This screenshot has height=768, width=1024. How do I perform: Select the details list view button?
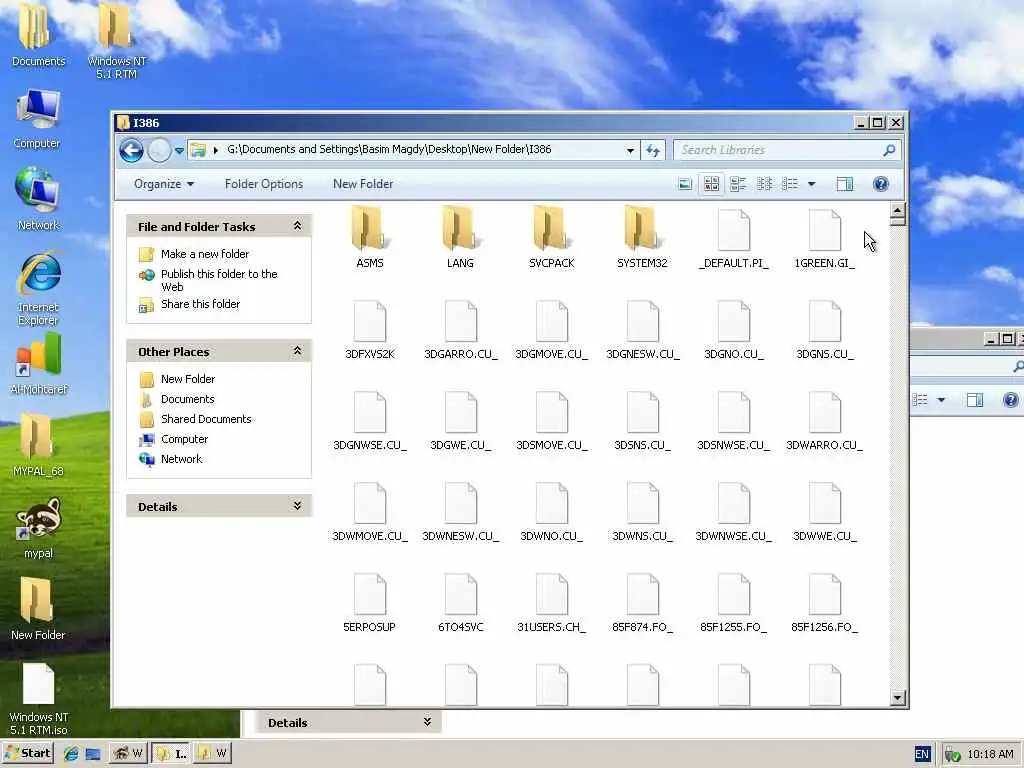click(x=790, y=184)
